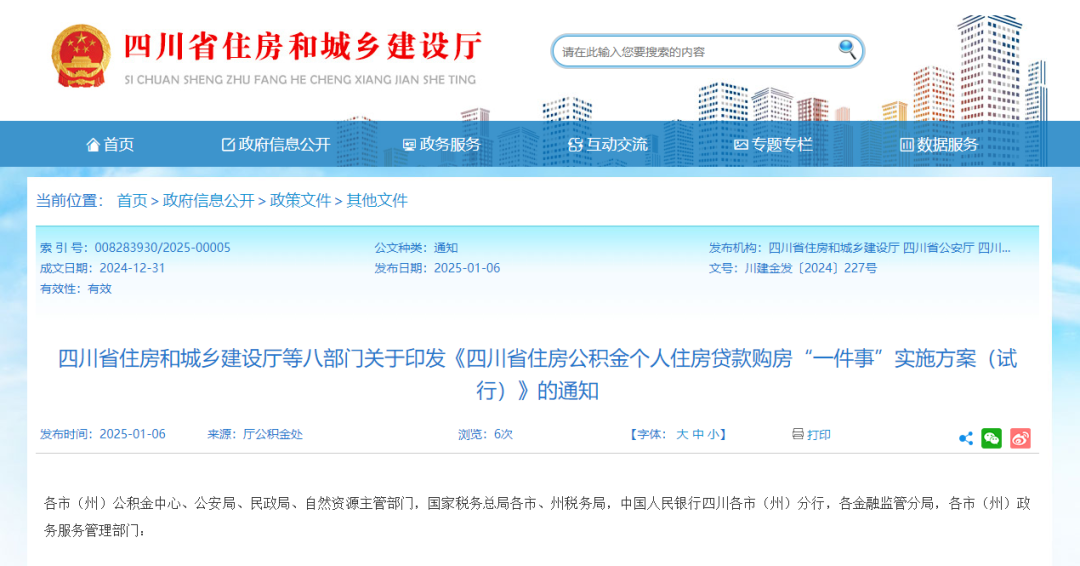Click 其他文件 breadcrumb link

point(377,201)
